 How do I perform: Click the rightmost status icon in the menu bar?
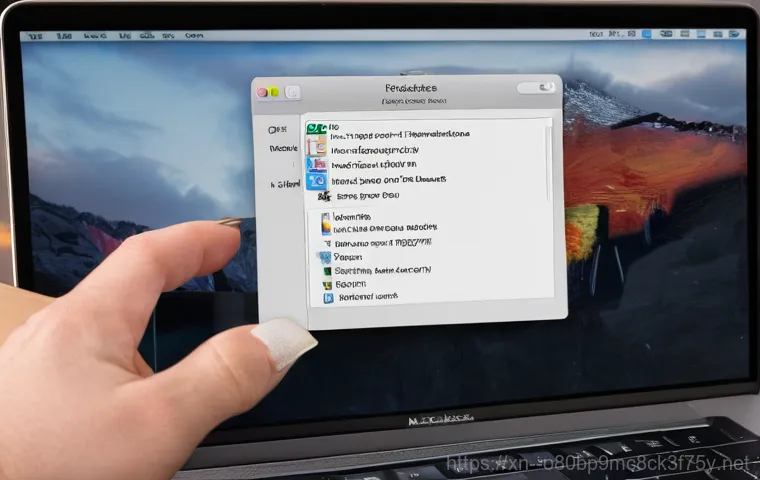point(734,34)
